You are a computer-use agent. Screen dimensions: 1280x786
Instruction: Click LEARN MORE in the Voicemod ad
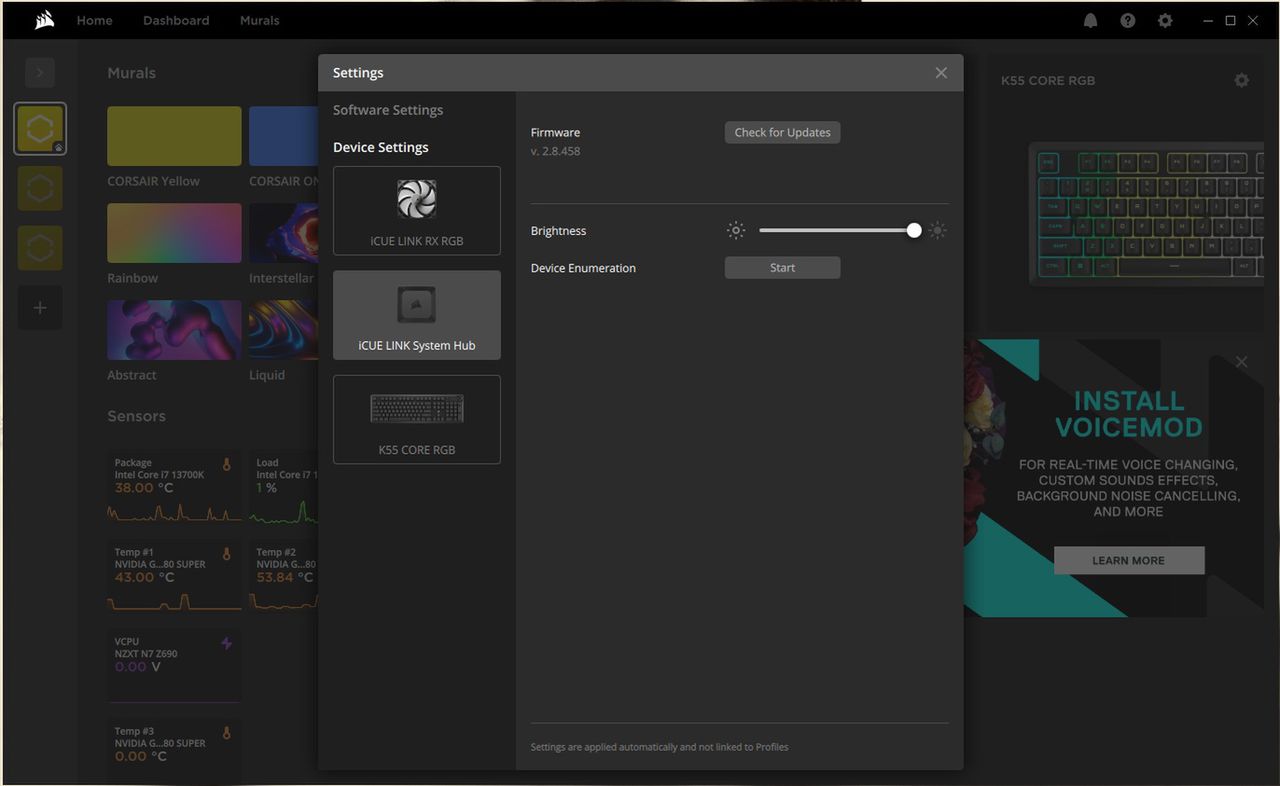coord(1129,560)
